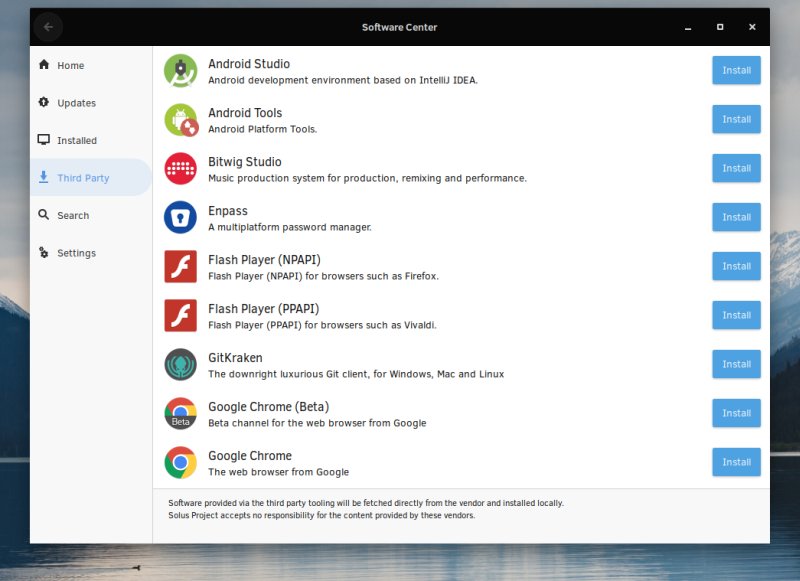
Task: Click the Google Chrome icon
Action: click(x=181, y=462)
